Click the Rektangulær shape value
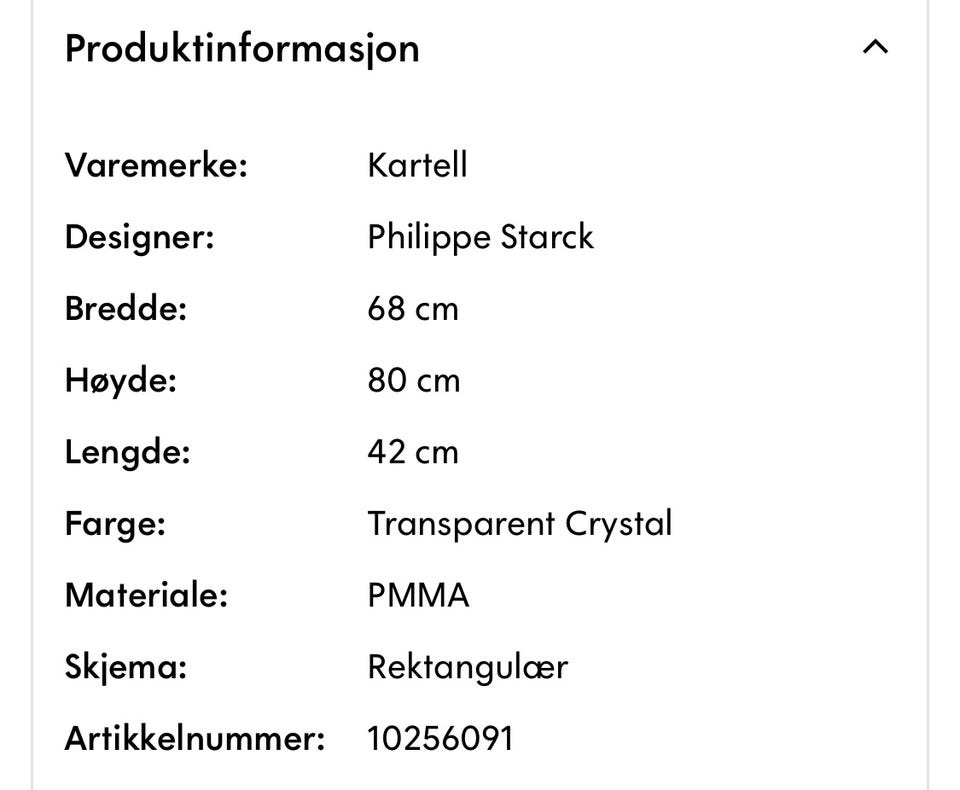The width and height of the screenshot is (960, 790). click(x=468, y=668)
